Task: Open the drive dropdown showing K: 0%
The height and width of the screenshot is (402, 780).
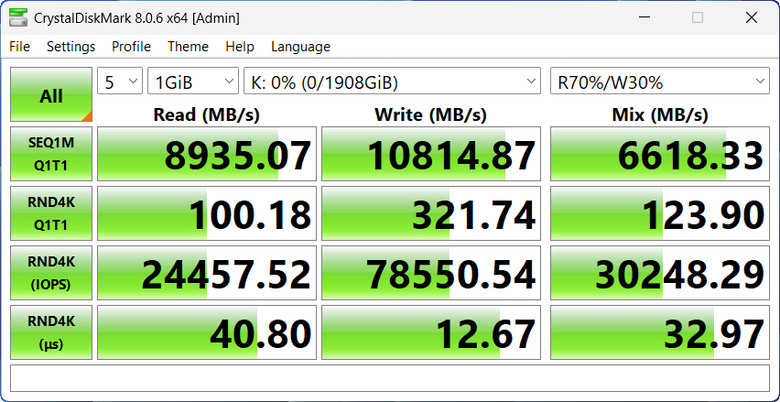Action: pos(392,81)
